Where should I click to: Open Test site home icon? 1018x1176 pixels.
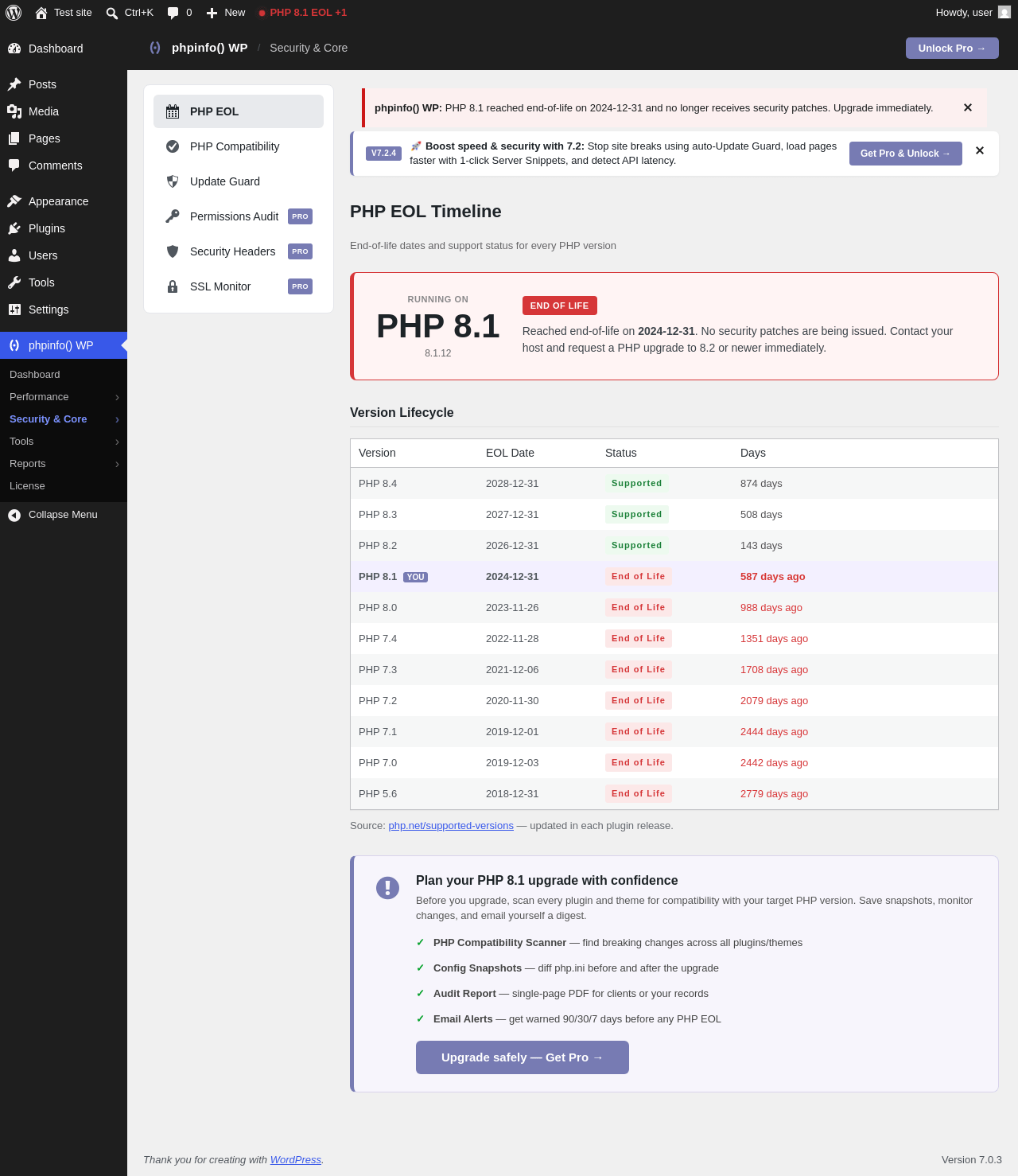click(41, 13)
